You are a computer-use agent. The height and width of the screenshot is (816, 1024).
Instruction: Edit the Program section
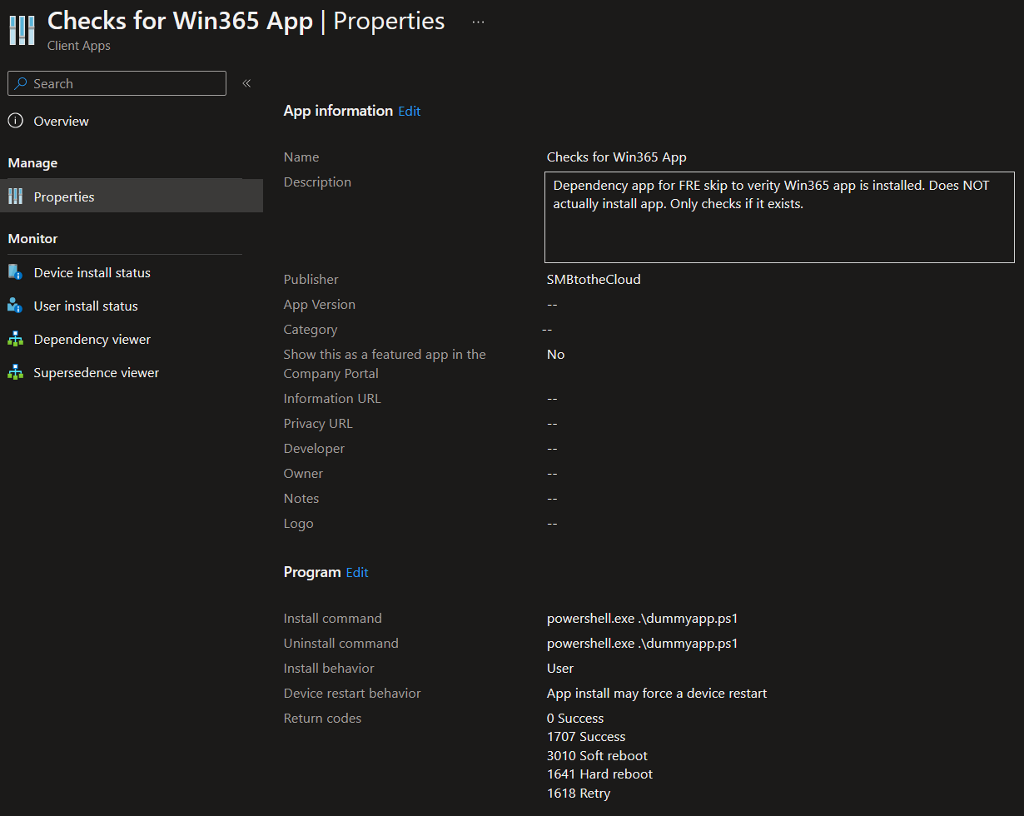click(357, 573)
